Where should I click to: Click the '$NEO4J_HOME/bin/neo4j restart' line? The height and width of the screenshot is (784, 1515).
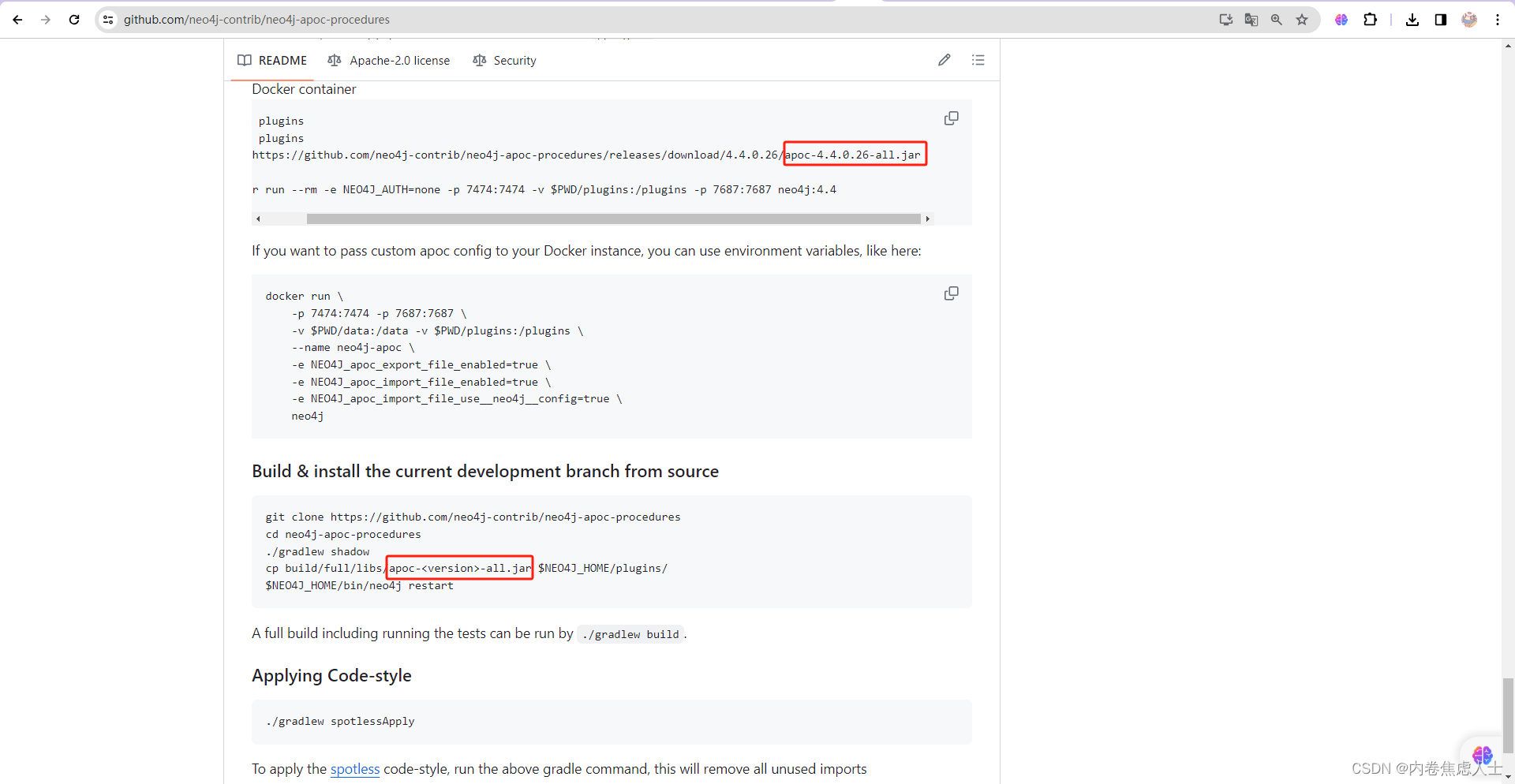click(360, 586)
